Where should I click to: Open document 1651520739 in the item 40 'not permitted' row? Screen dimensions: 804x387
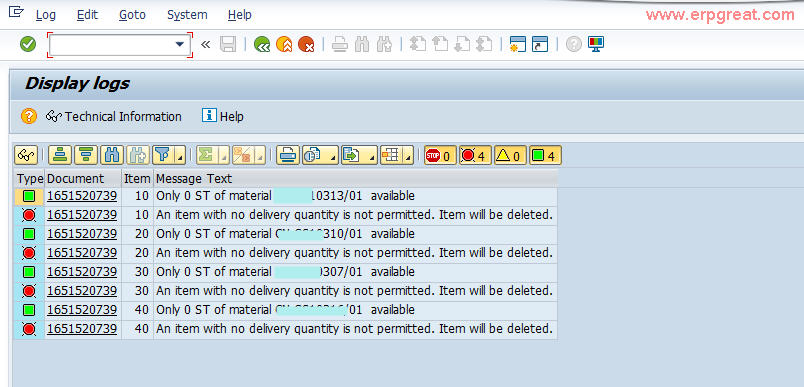pos(82,328)
